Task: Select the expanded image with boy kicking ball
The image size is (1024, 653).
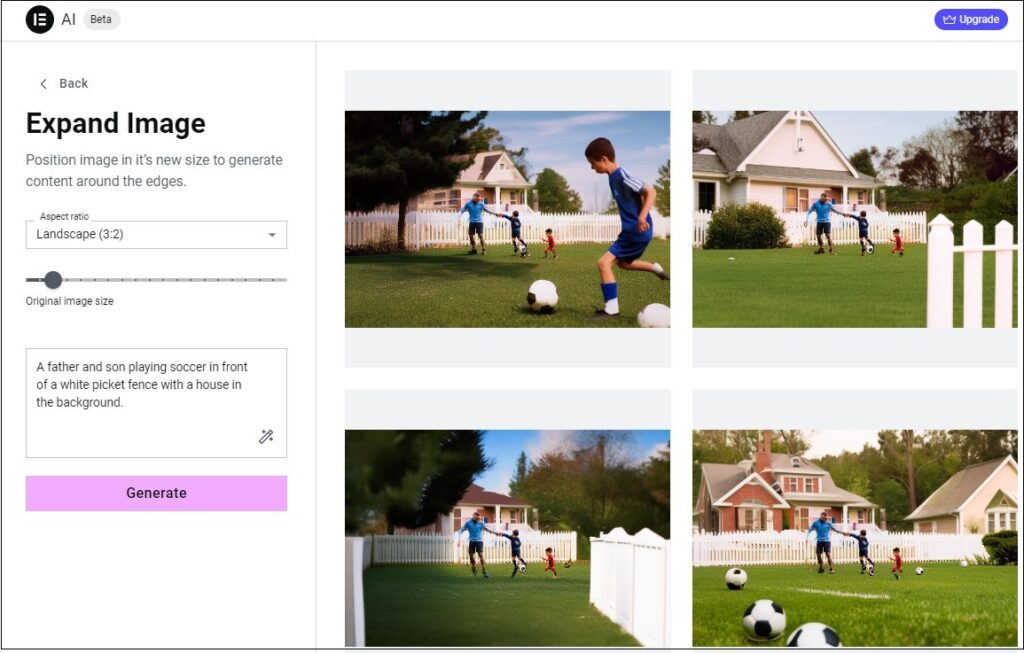Action: tap(507, 219)
